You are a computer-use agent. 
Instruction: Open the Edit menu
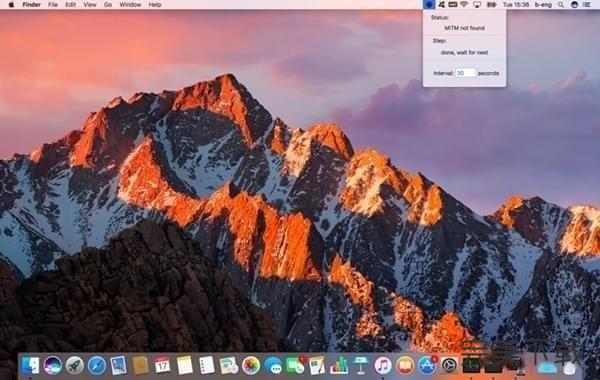70,5
